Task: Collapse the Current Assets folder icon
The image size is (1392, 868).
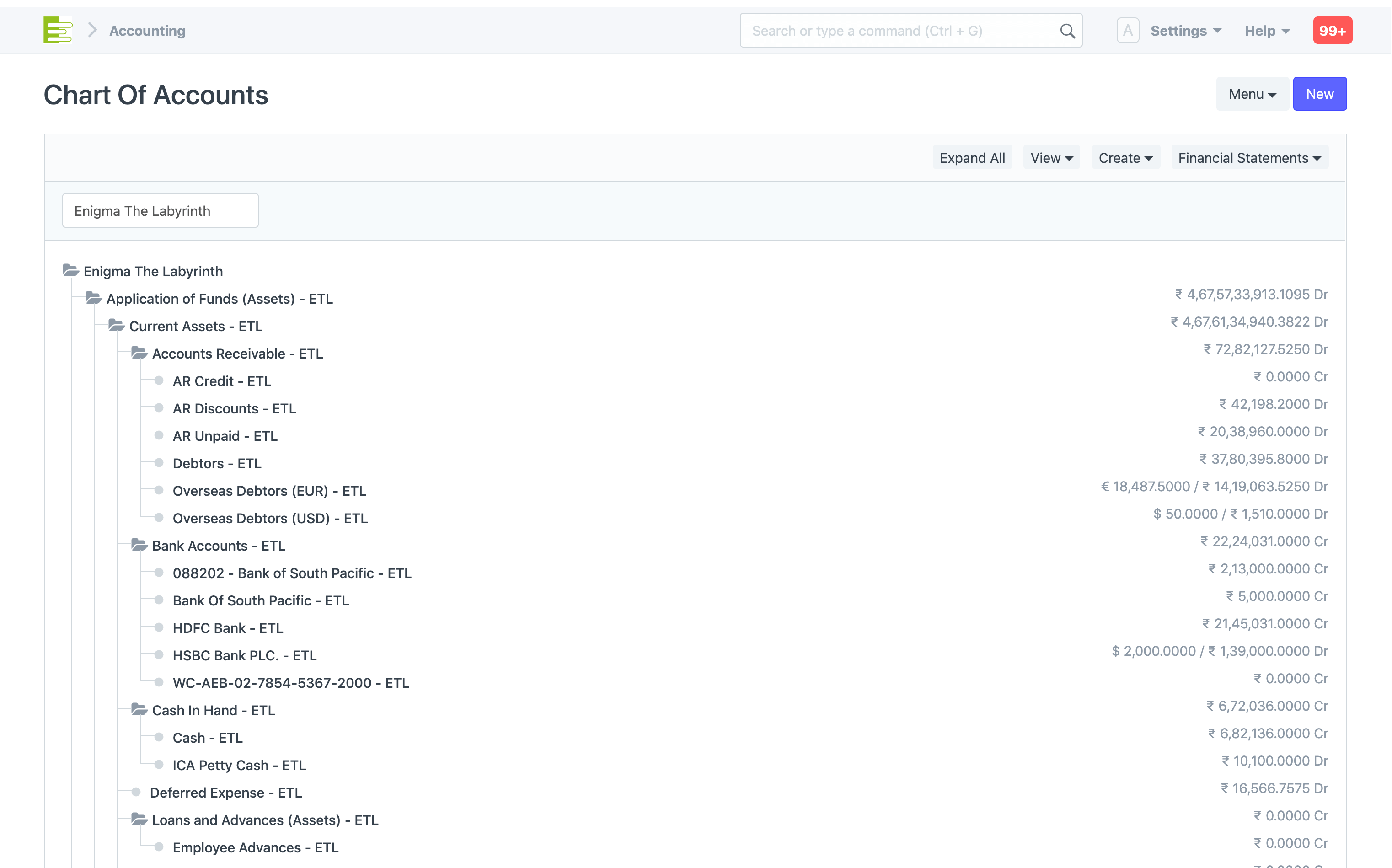Action: (117, 326)
